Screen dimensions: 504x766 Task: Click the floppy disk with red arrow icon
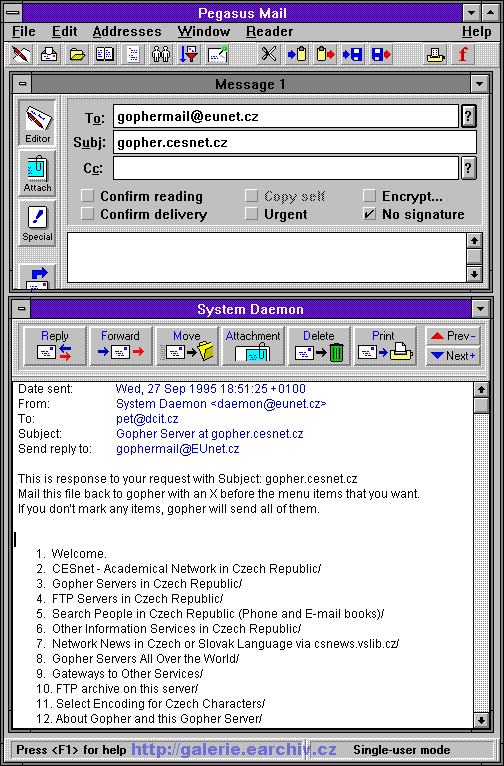381,54
